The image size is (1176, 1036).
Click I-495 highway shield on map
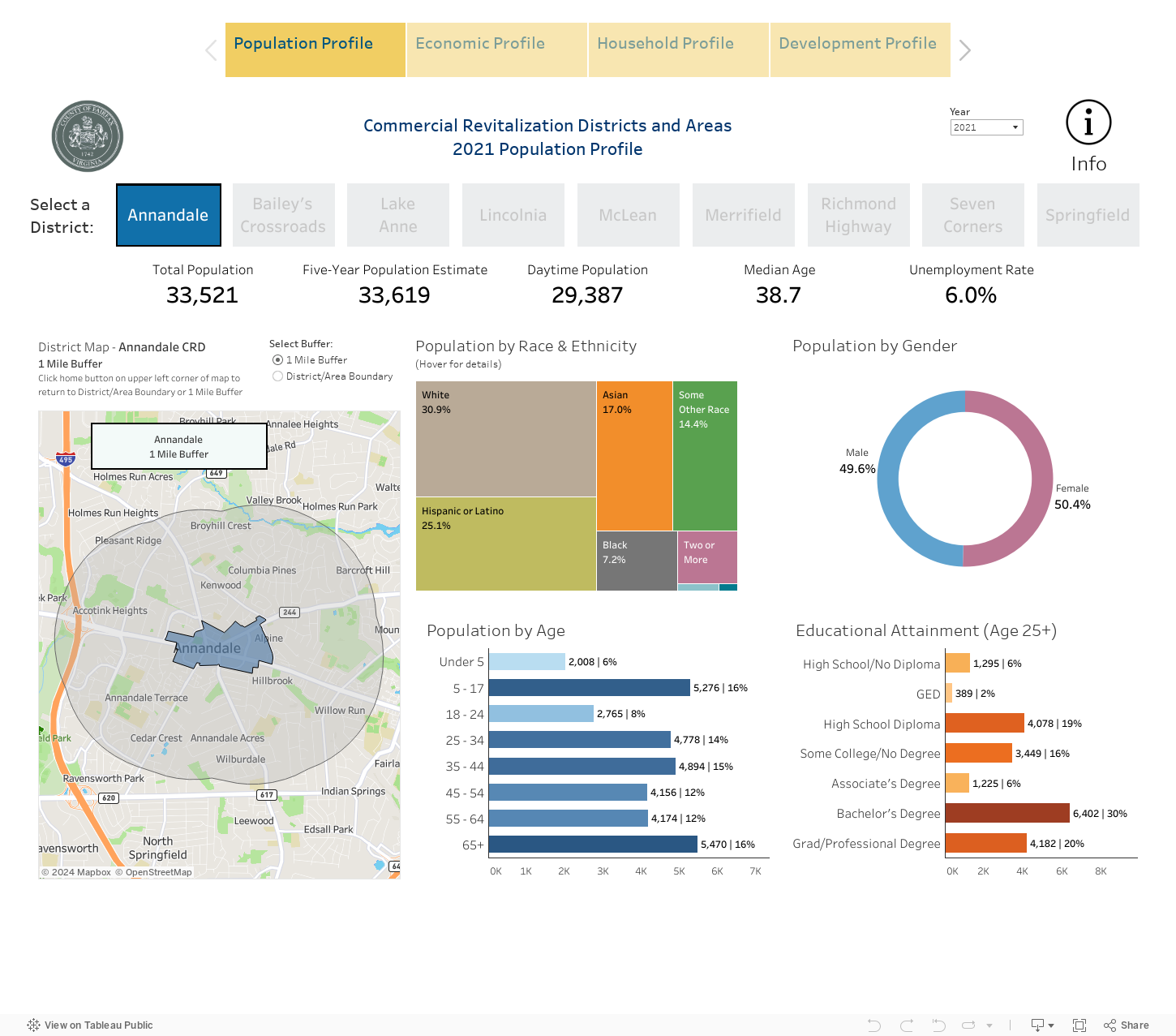[x=66, y=459]
